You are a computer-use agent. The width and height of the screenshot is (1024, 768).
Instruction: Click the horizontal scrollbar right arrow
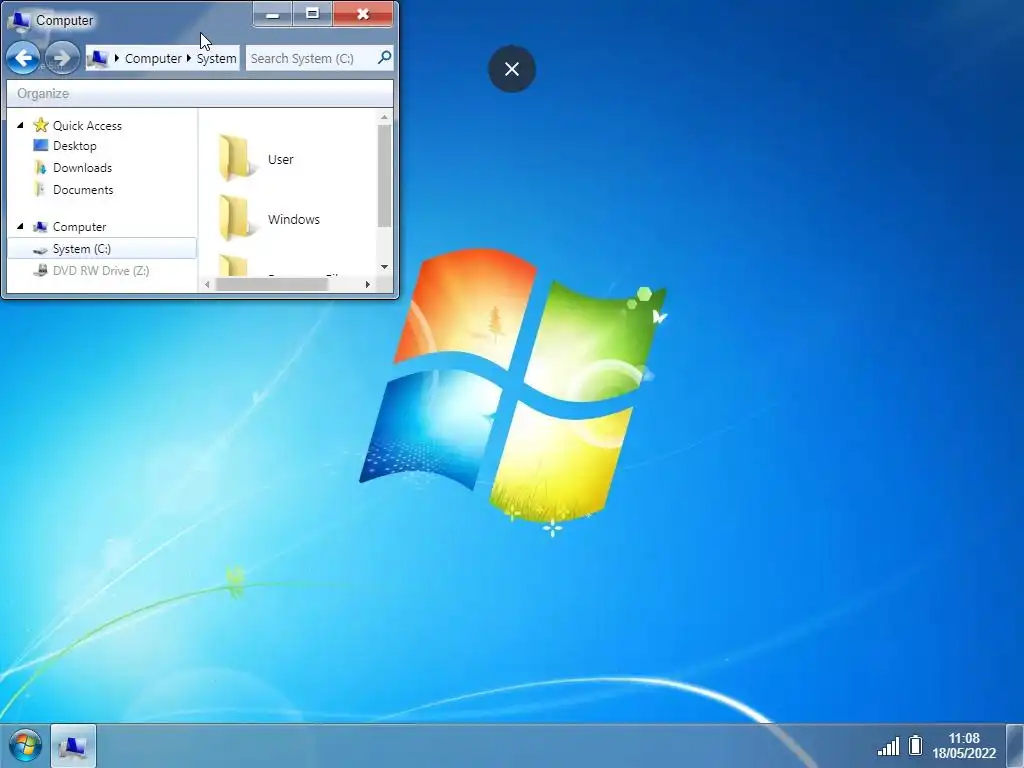(x=368, y=284)
